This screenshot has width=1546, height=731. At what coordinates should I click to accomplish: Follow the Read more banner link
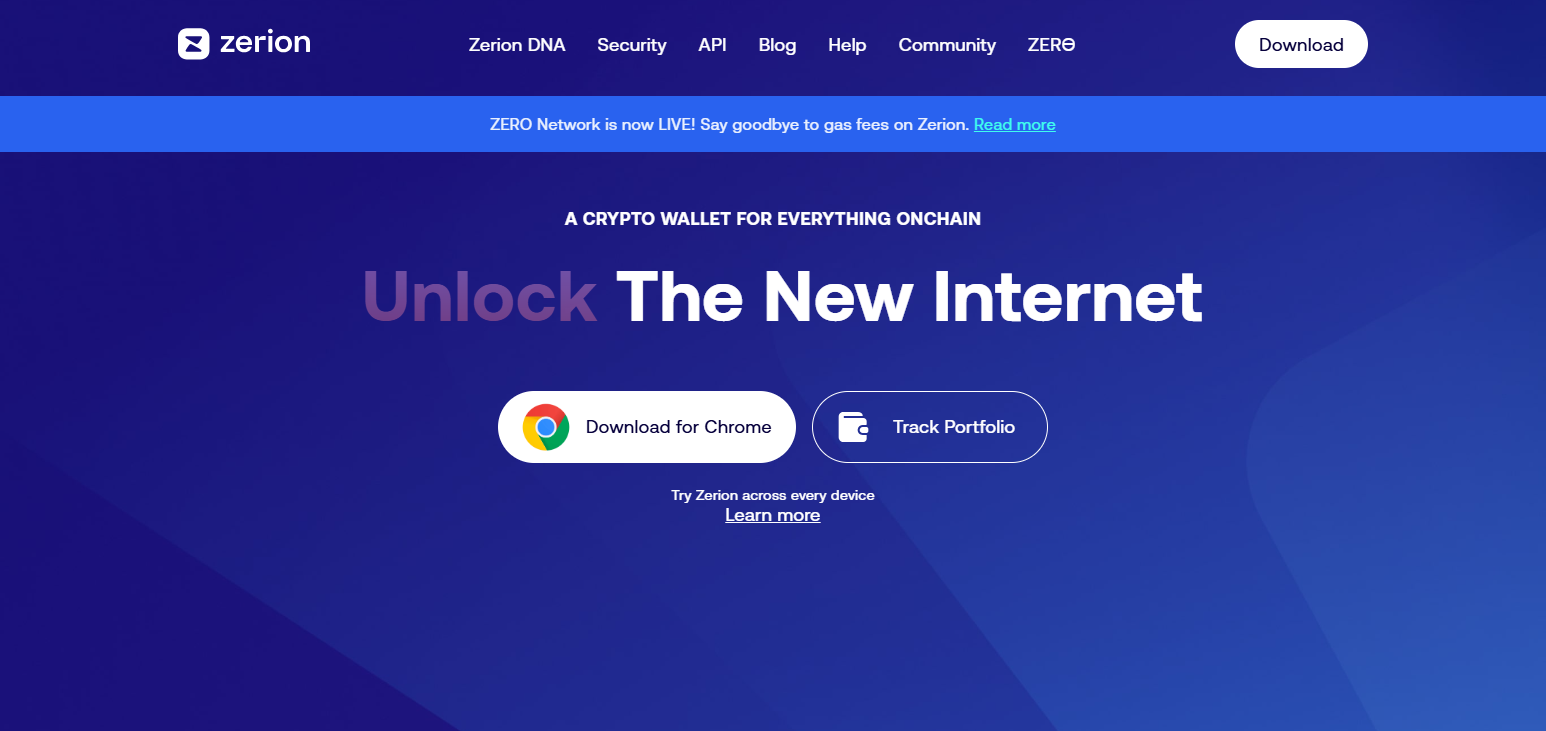pos(1014,124)
